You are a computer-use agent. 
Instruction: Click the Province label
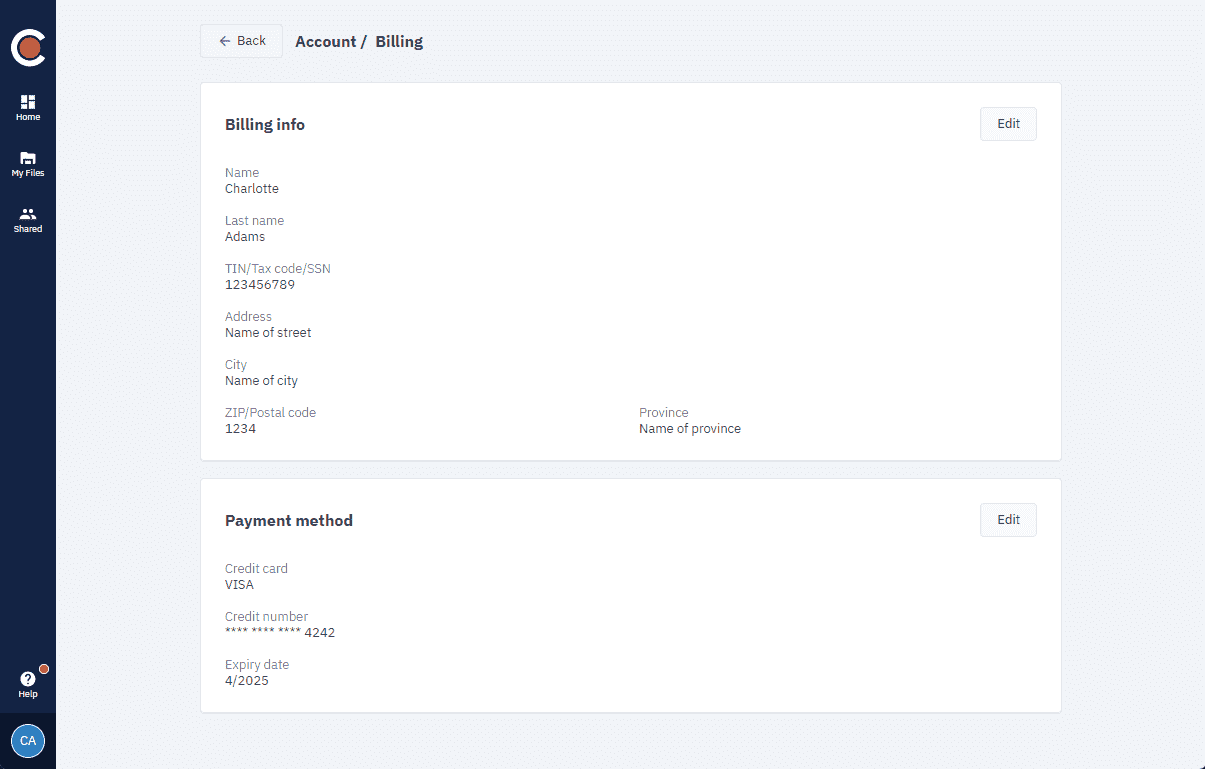[x=664, y=413]
